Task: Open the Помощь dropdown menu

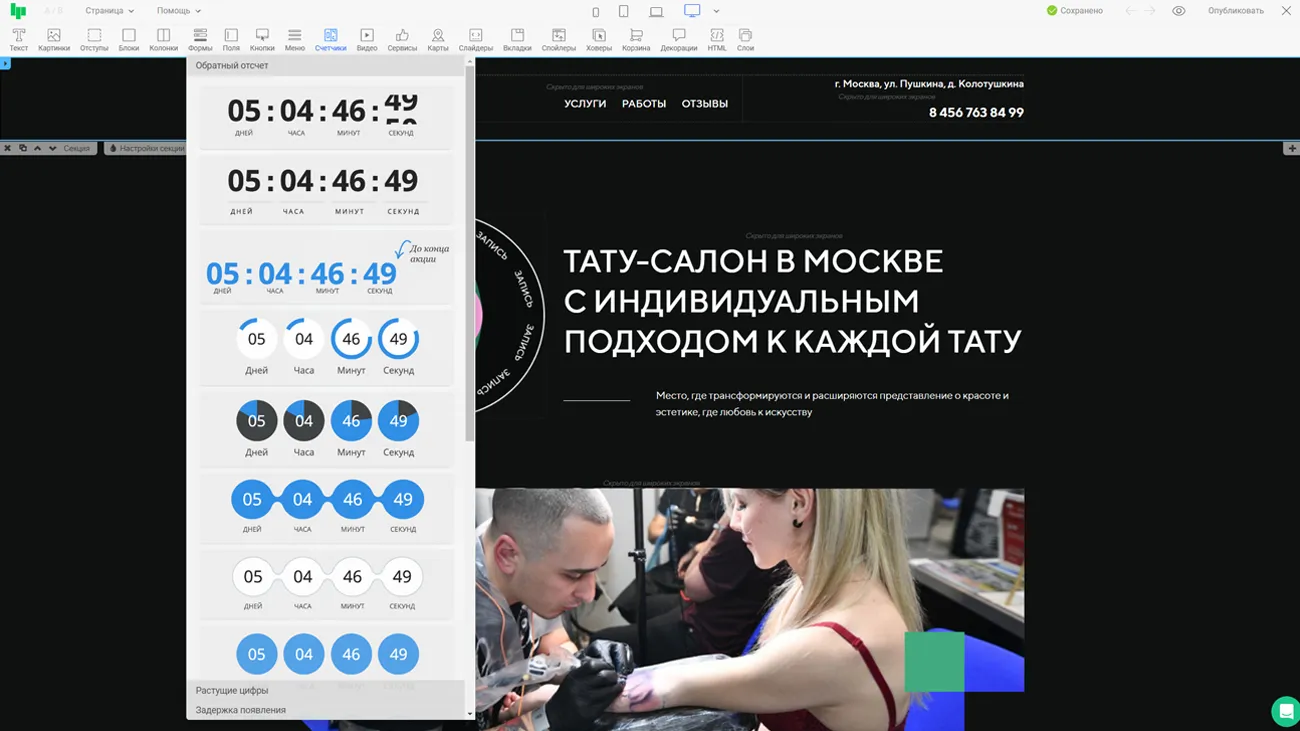Action: (178, 11)
